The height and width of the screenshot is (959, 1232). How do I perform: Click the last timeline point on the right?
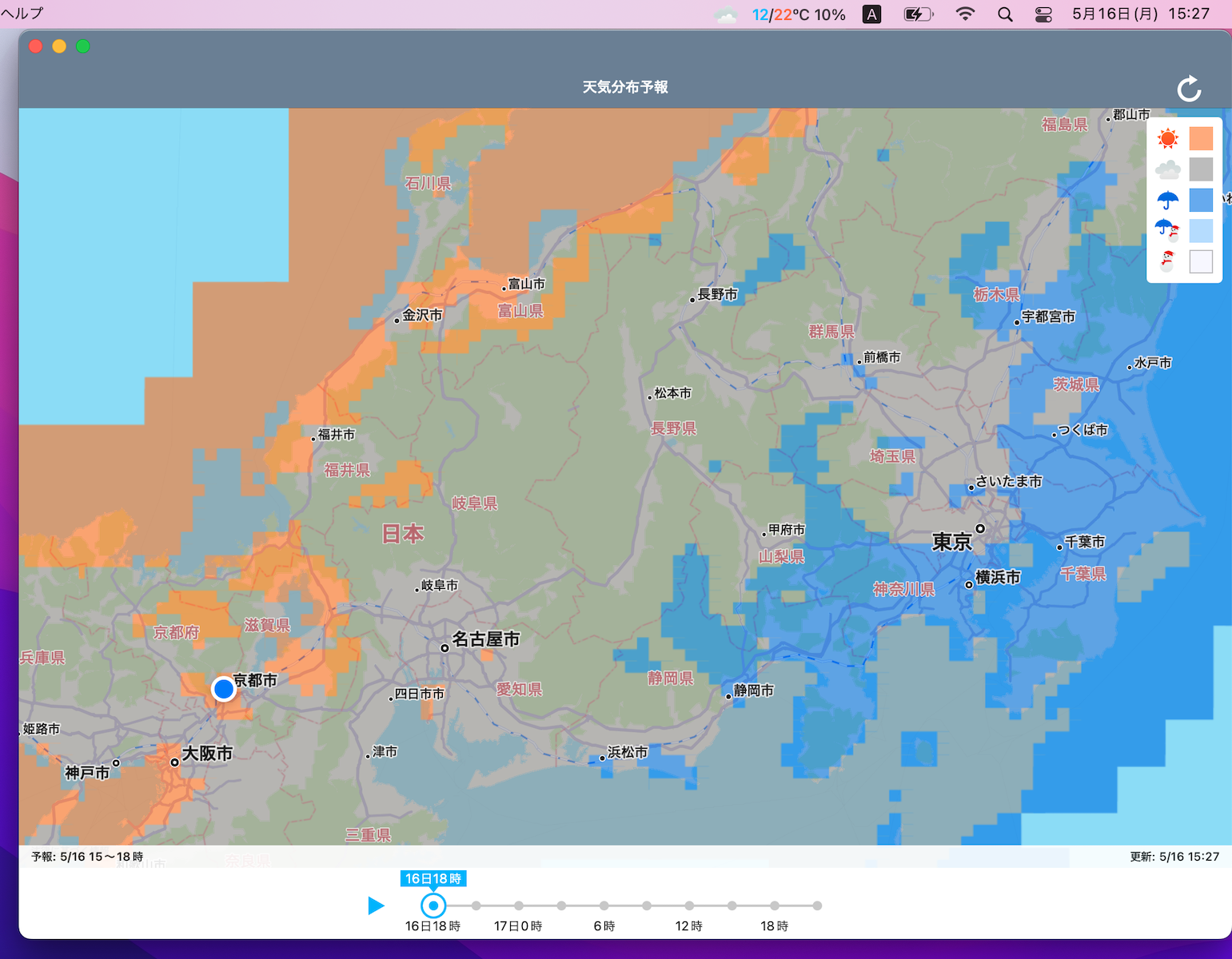817,905
